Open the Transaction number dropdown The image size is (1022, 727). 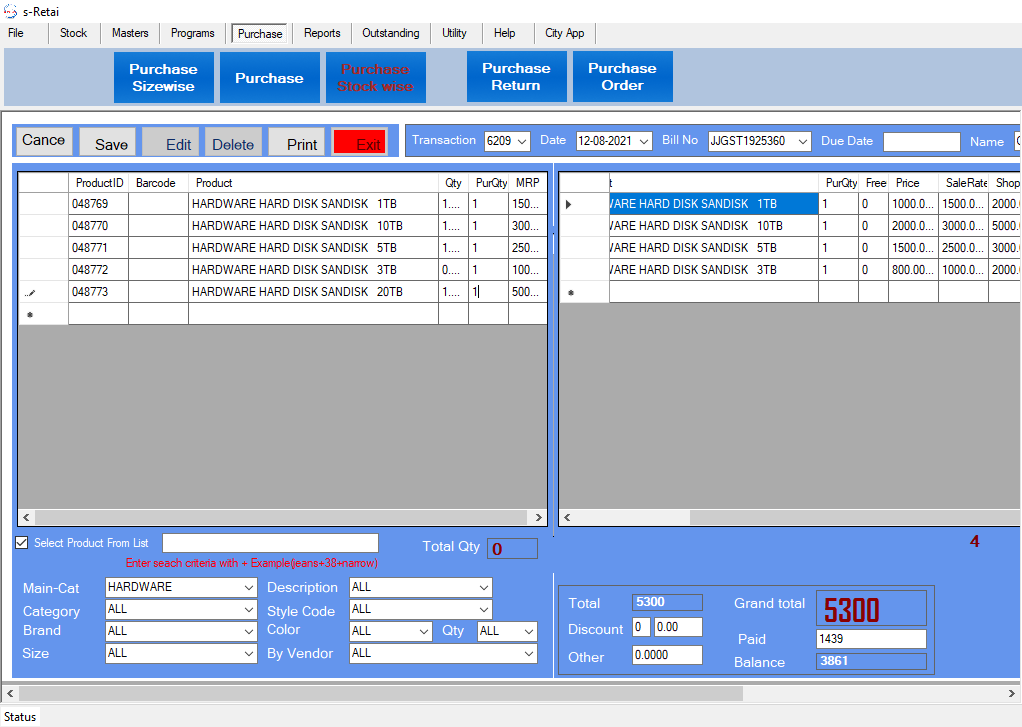[x=522, y=141]
